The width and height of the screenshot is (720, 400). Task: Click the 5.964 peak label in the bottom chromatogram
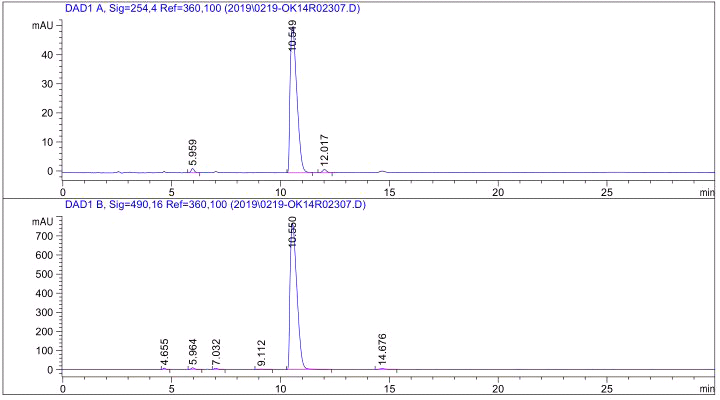(x=193, y=352)
